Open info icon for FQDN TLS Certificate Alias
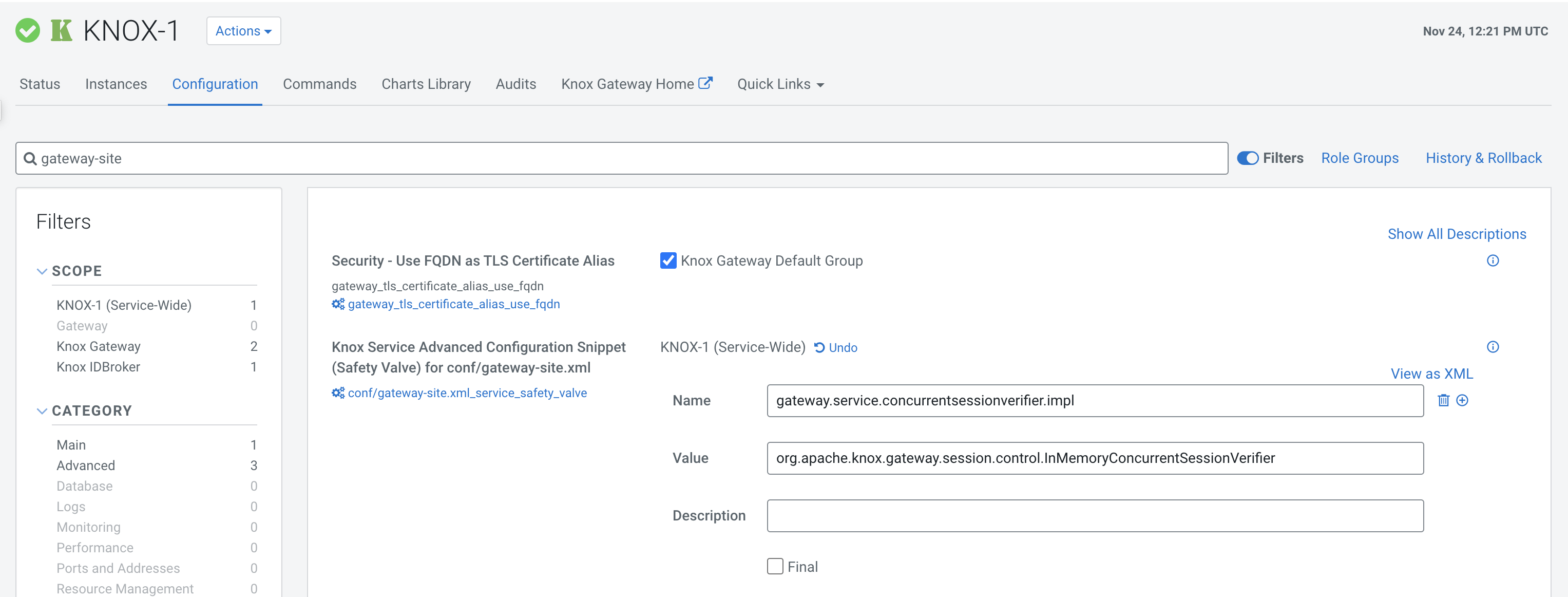1568x597 pixels. tap(1493, 260)
